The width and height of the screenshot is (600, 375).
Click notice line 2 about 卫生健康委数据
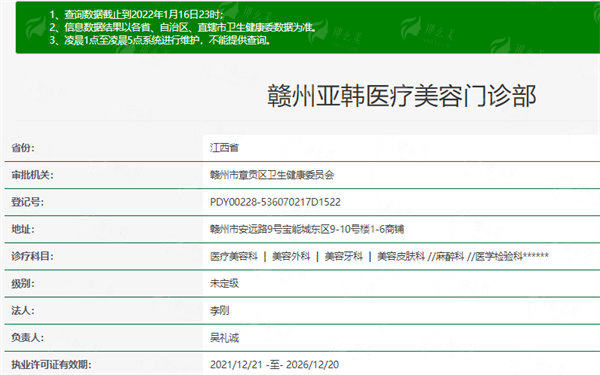coord(183,27)
